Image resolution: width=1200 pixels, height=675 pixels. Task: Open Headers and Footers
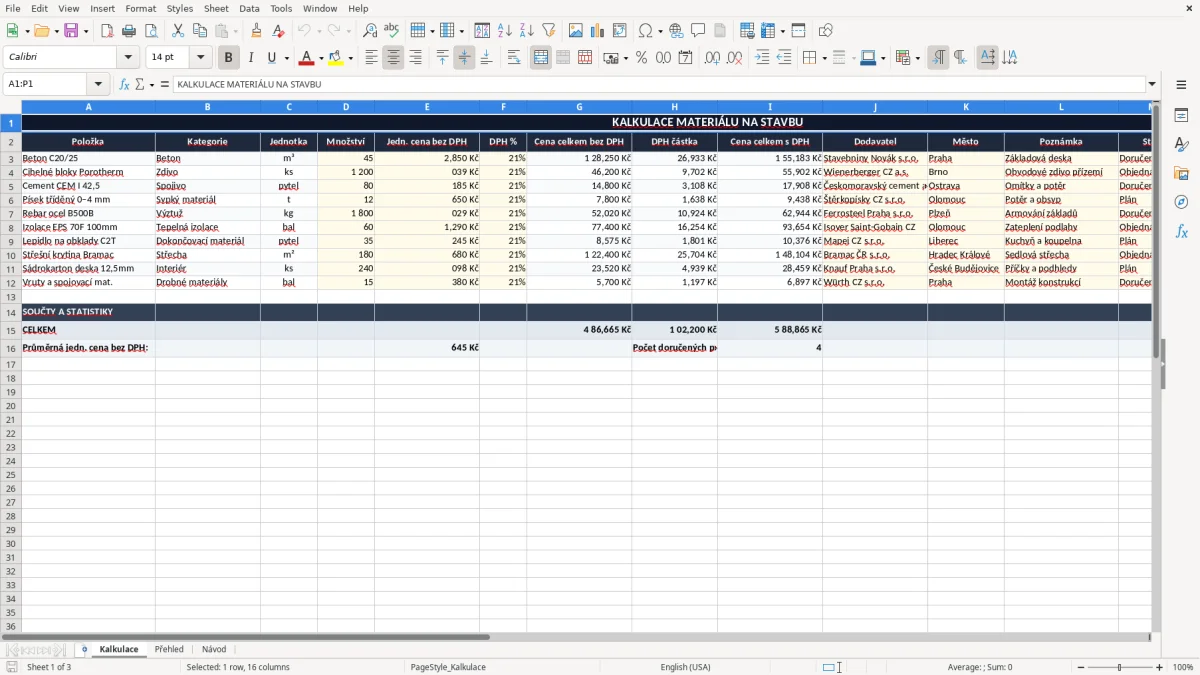point(720,31)
